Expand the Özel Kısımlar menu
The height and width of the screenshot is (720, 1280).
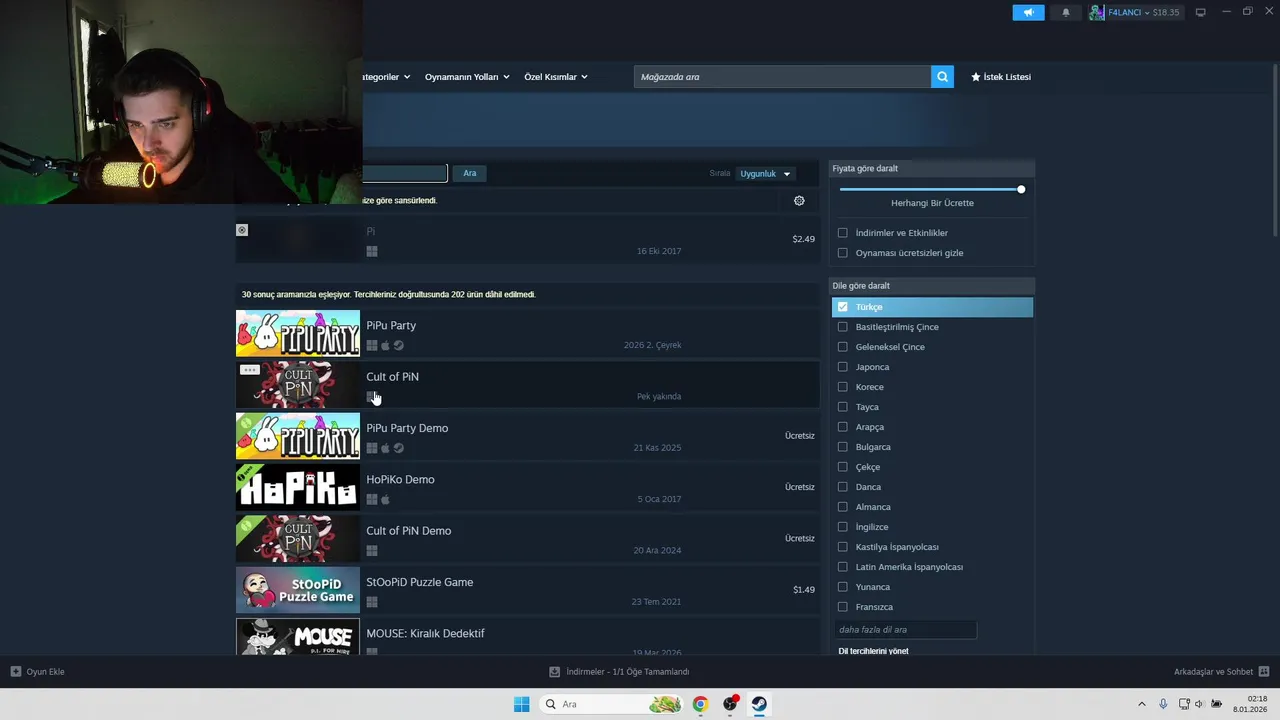point(556,77)
